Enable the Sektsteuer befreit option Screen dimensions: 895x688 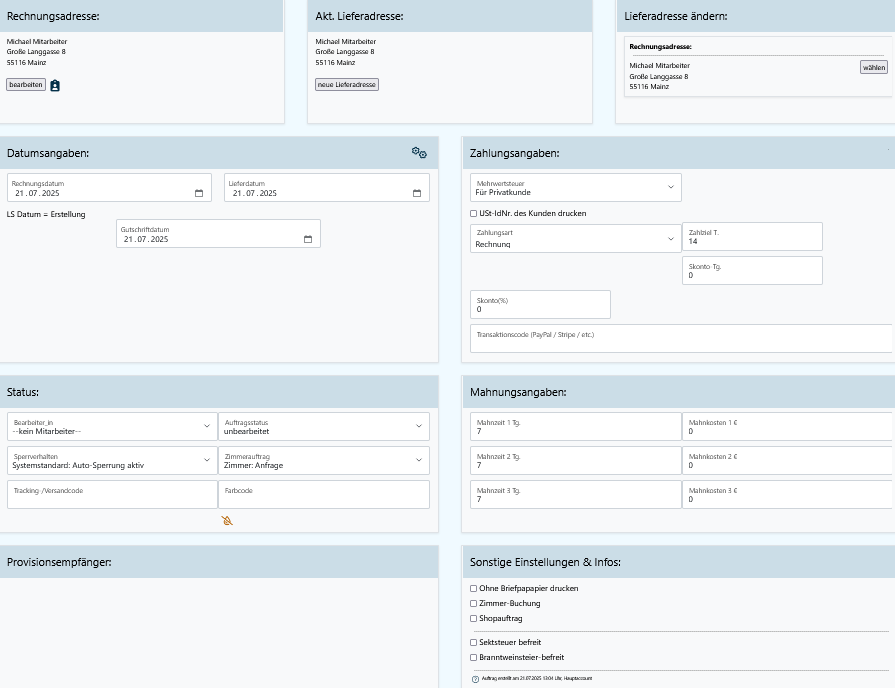(x=474, y=643)
